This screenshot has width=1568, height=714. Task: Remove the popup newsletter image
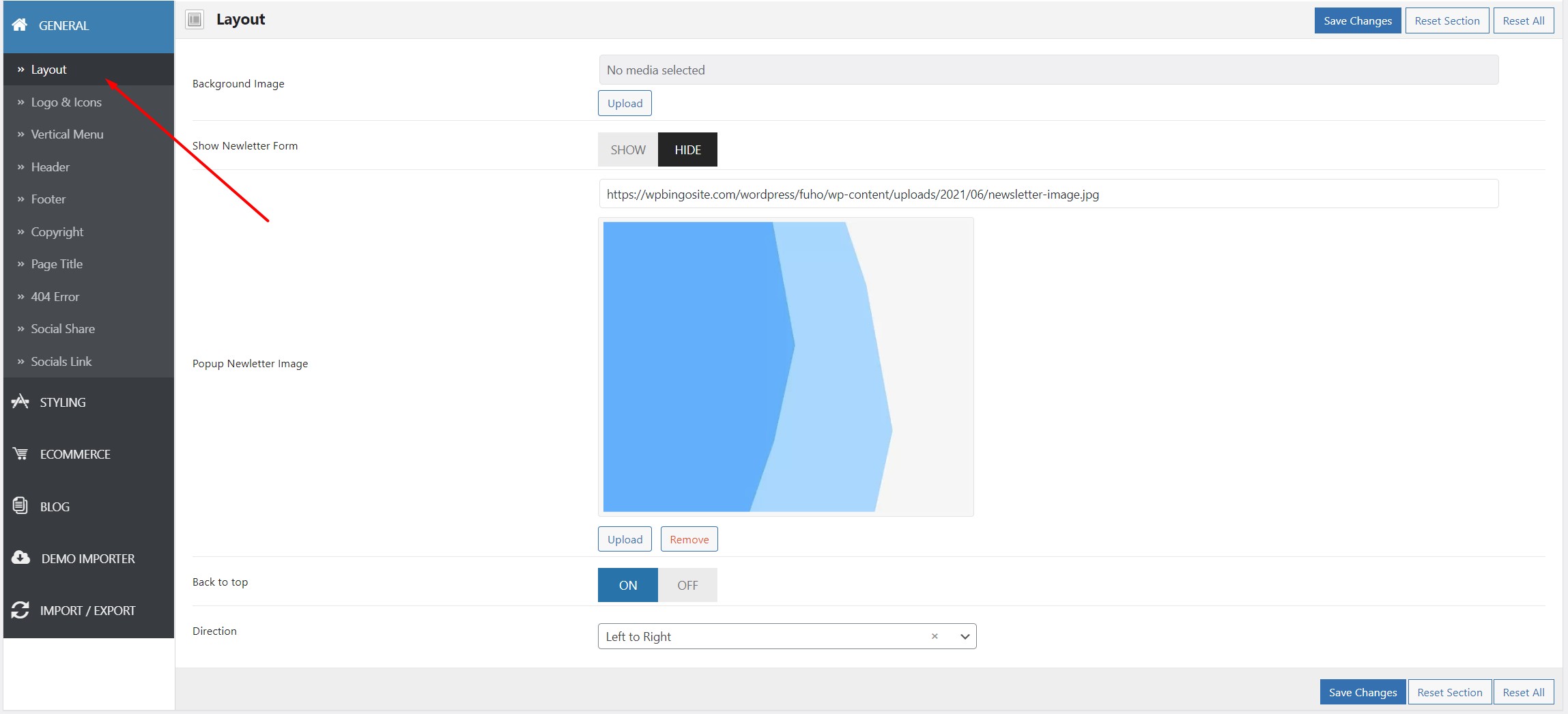coord(689,539)
